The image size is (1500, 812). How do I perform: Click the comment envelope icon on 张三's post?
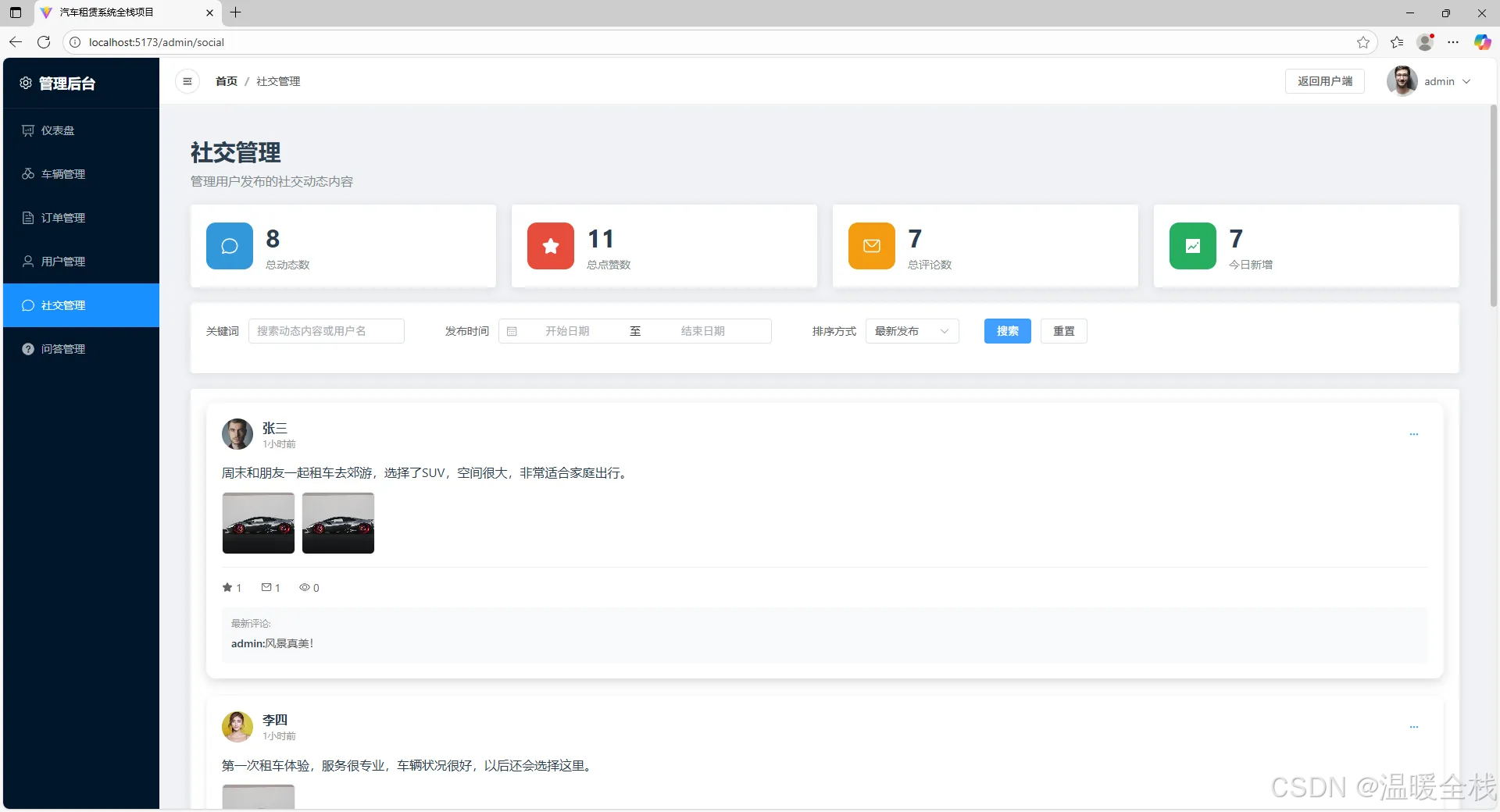(266, 587)
